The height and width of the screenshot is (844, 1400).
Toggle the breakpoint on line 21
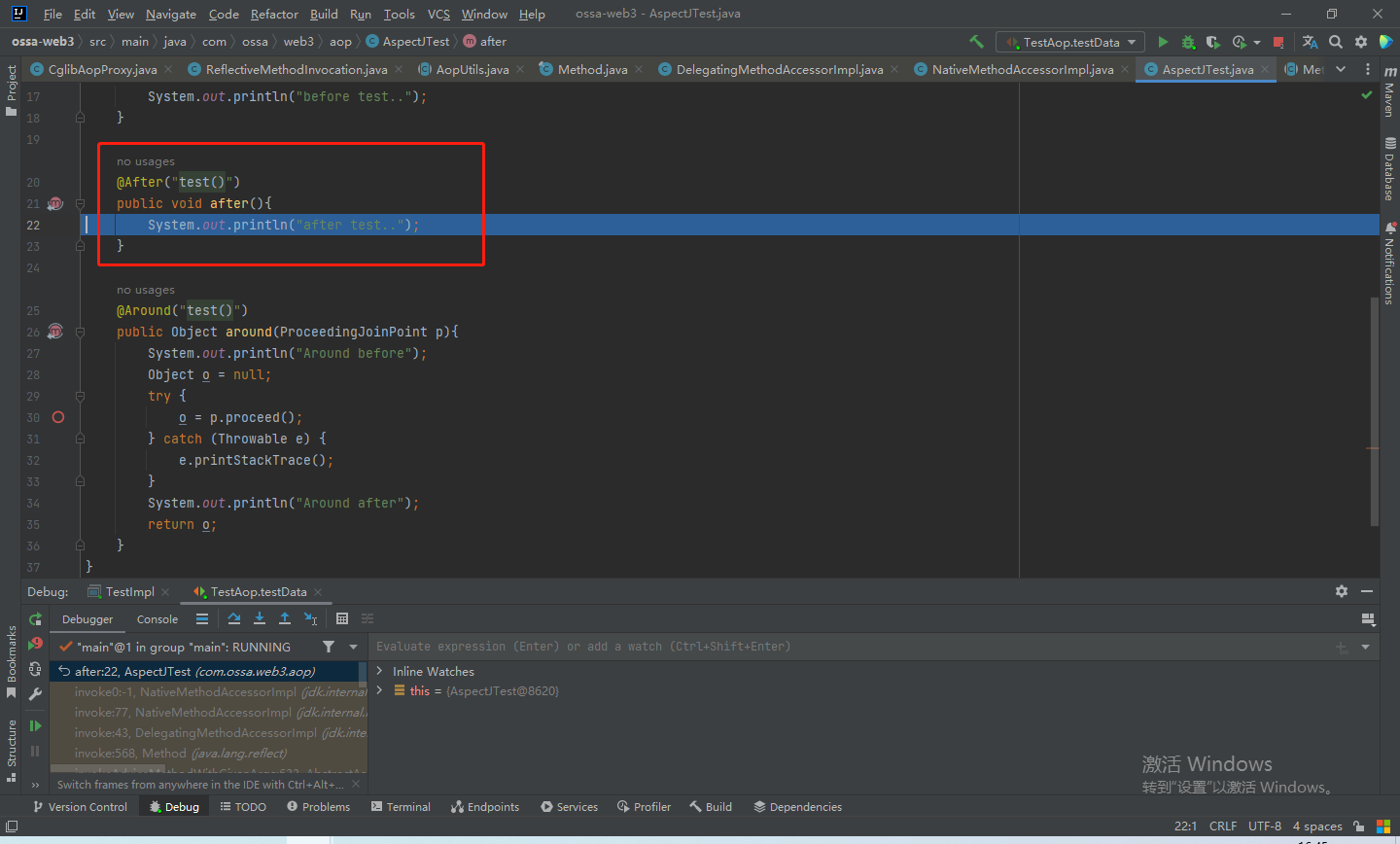tap(55, 203)
